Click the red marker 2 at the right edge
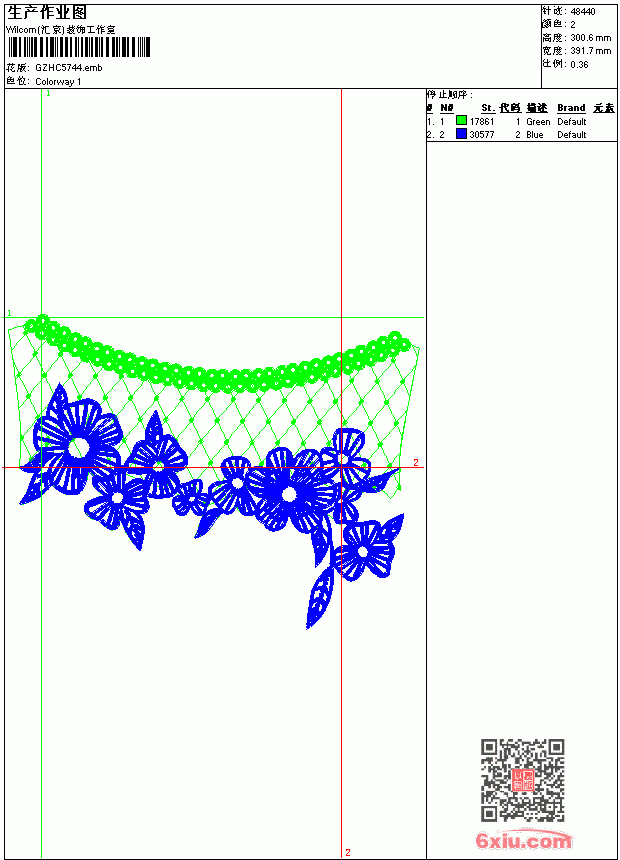Image resolution: width=620 pixels, height=860 pixels. click(x=415, y=462)
